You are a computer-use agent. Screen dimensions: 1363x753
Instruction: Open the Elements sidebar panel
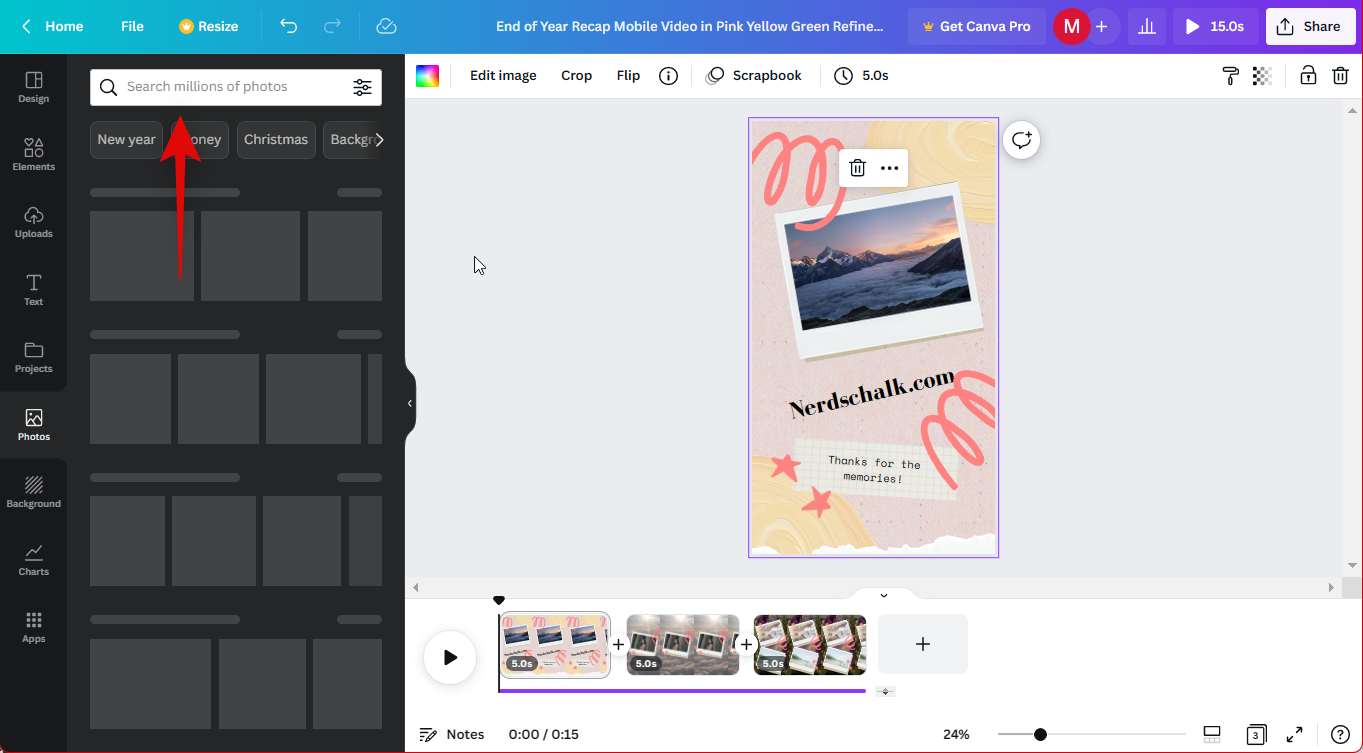coord(33,155)
